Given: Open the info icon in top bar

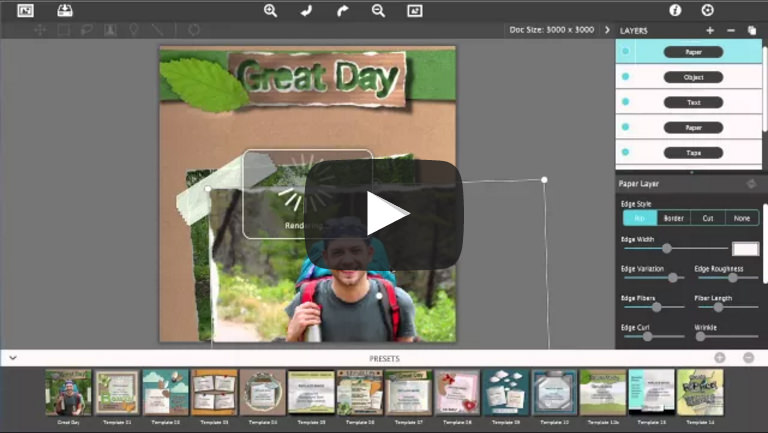Looking at the screenshot, I should (675, 10).
